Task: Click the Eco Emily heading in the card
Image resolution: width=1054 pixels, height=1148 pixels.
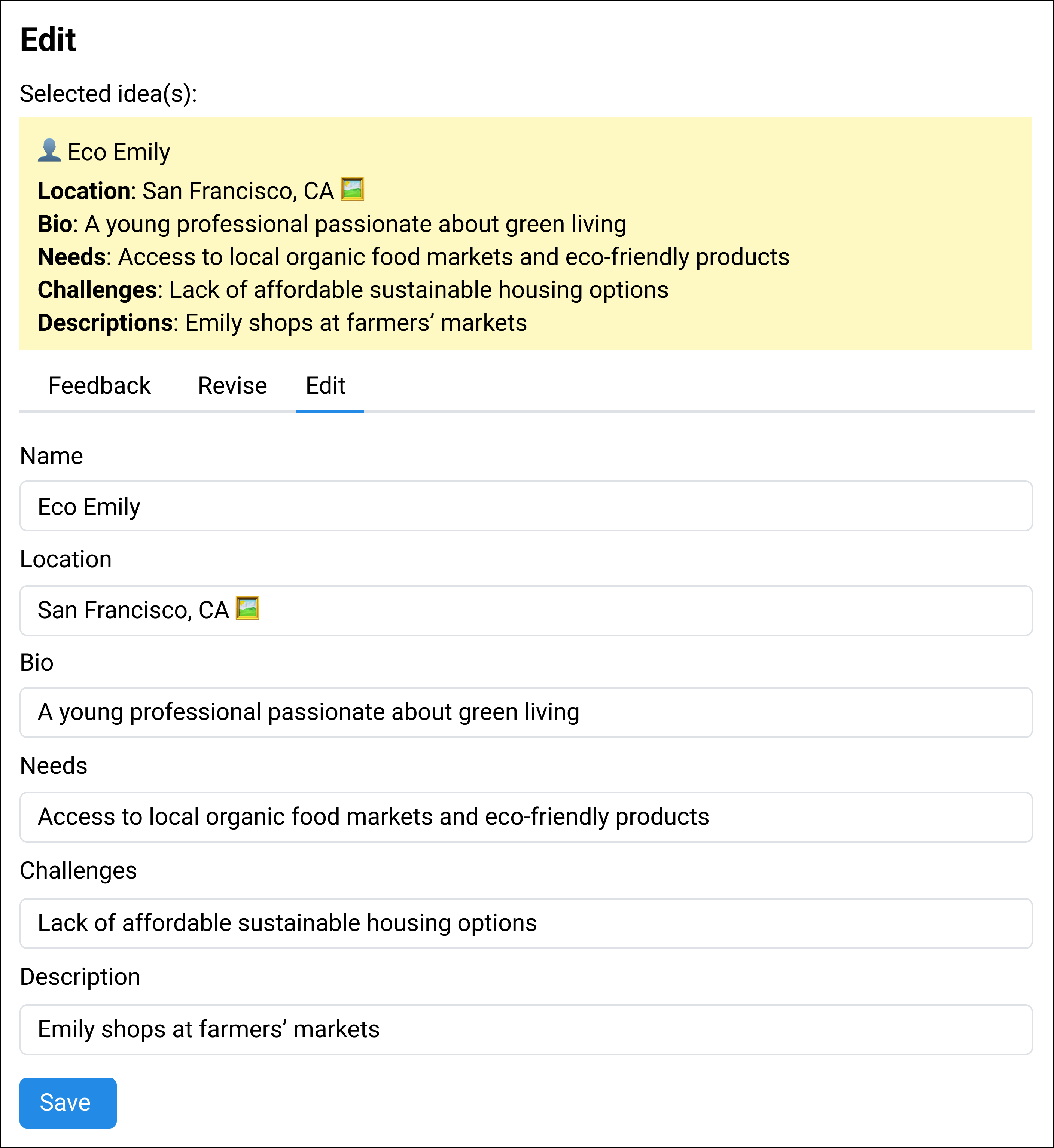Action: (x=119, y=151)
